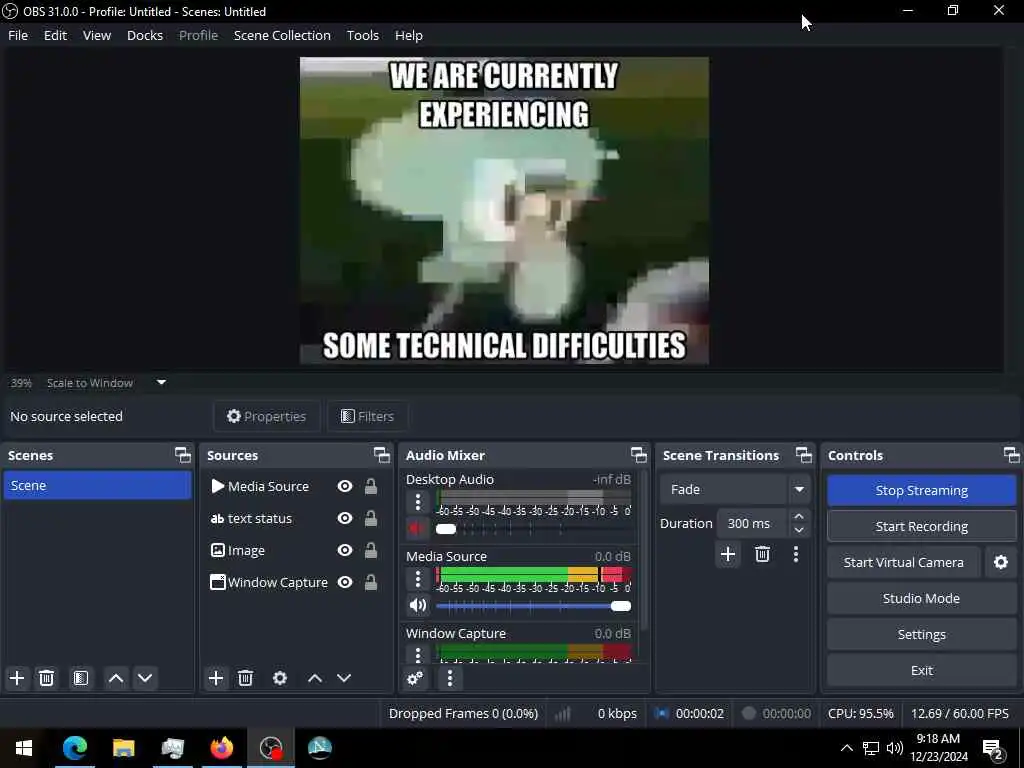Click the Exit button in Controls
This screenshot has height=768, width=1024.
coord(921,670)
